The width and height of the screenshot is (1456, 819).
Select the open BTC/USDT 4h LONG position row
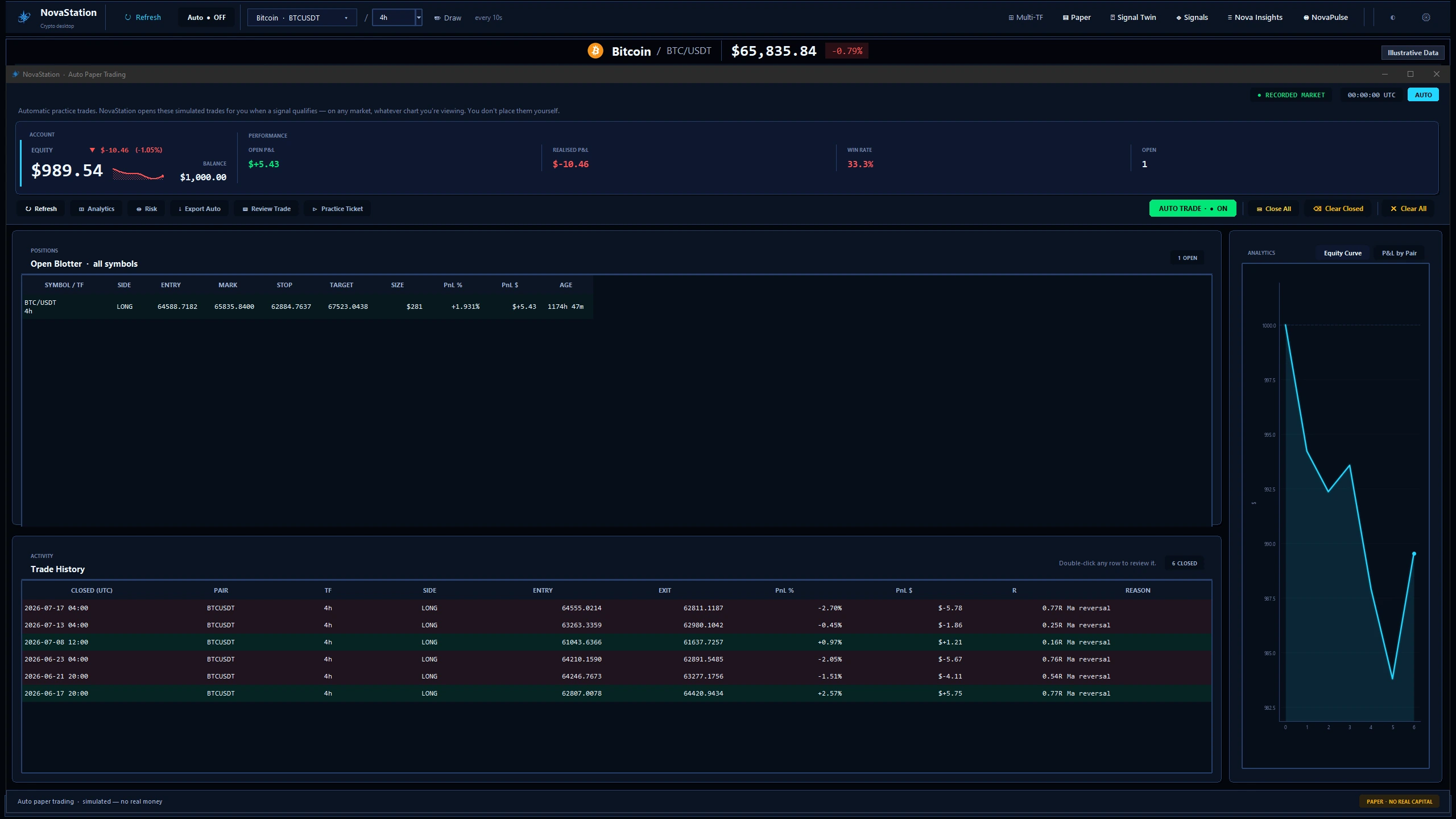pyautogui.click(x=307, y=307)
